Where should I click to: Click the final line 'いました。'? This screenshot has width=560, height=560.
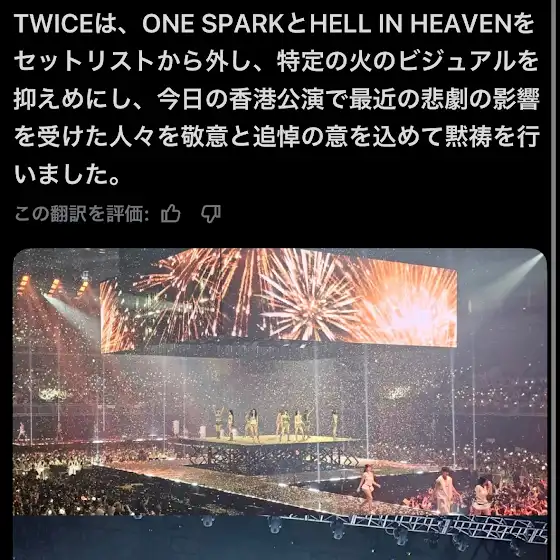[x=67, y=175]
